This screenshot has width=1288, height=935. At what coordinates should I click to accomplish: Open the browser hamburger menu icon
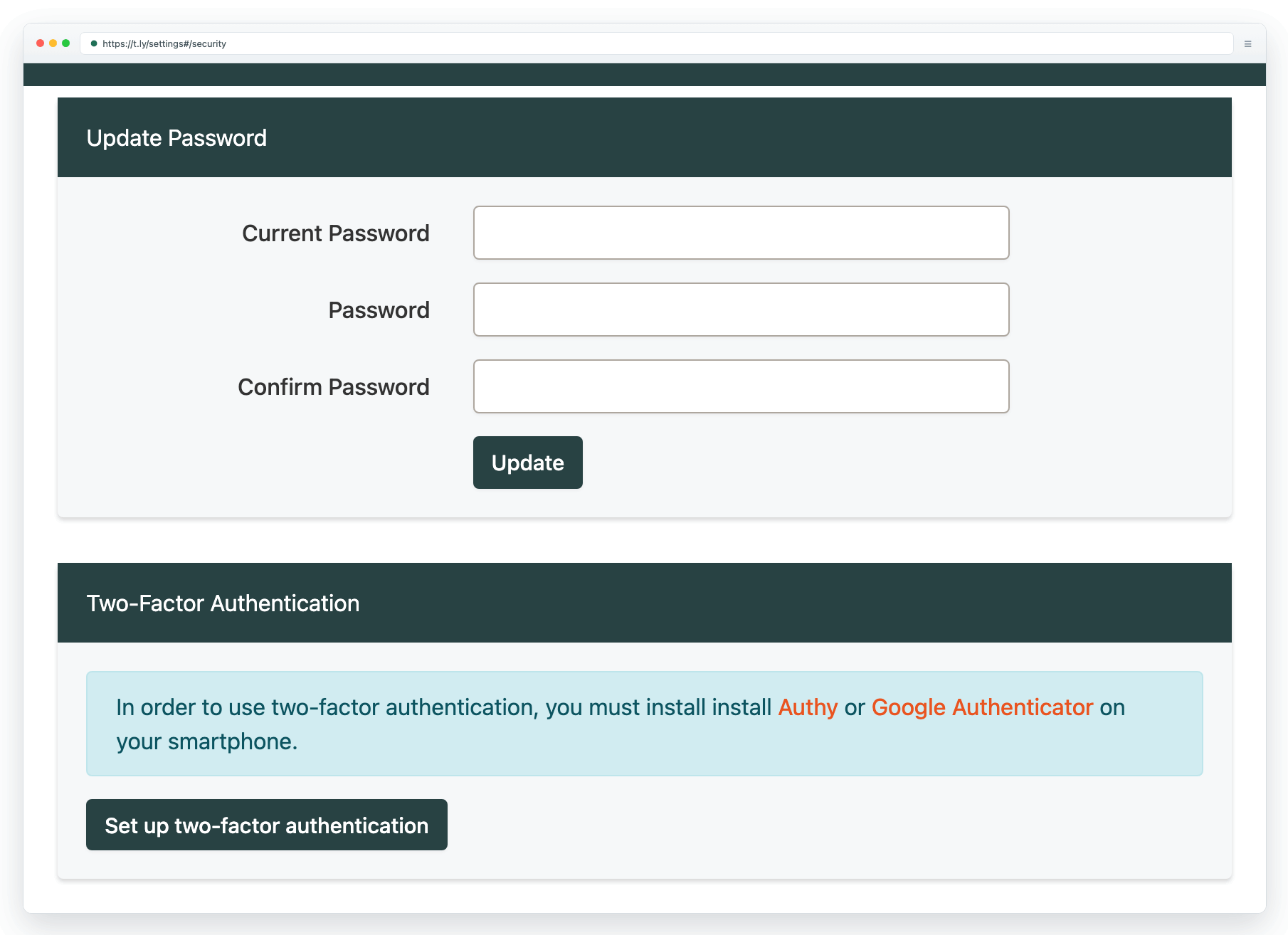[1247, 43]
